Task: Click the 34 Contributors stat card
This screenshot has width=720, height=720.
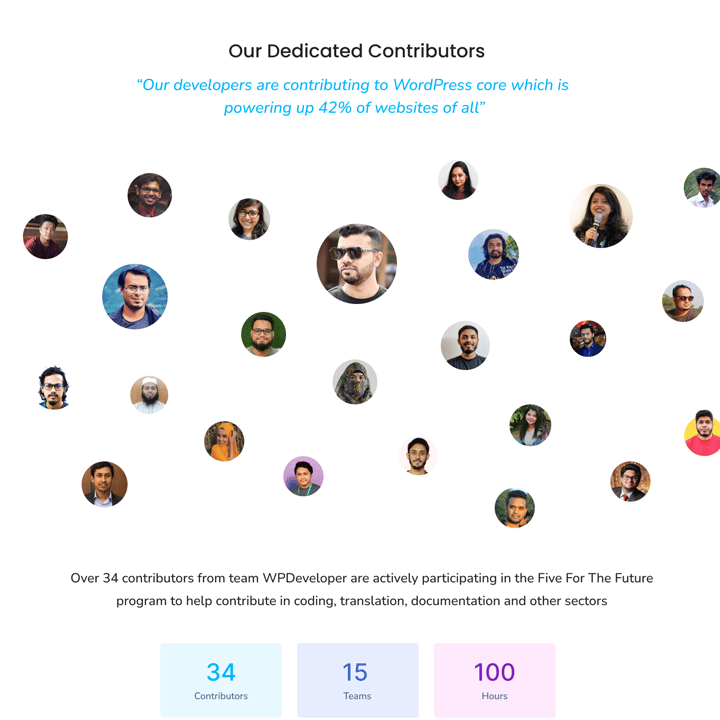Action: (x=221, y=680)
